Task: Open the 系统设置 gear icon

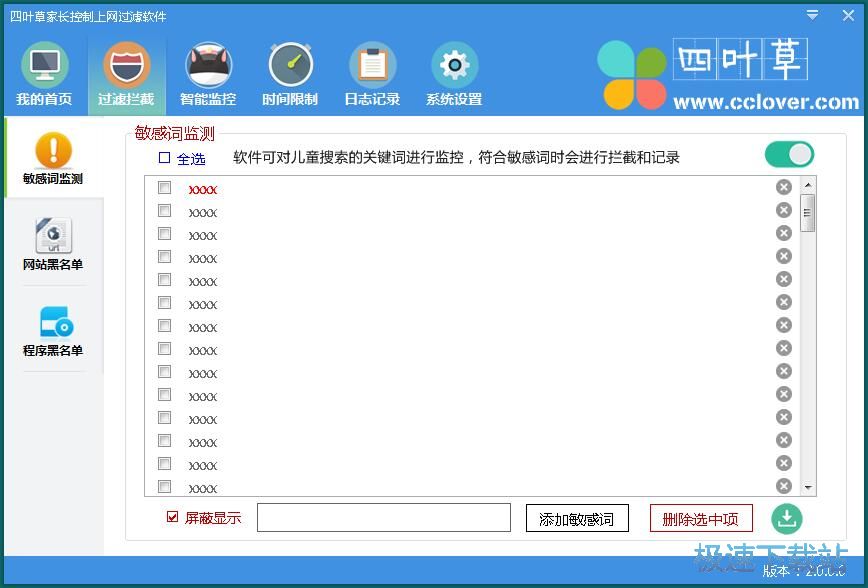Action: (x=454, y=66)
